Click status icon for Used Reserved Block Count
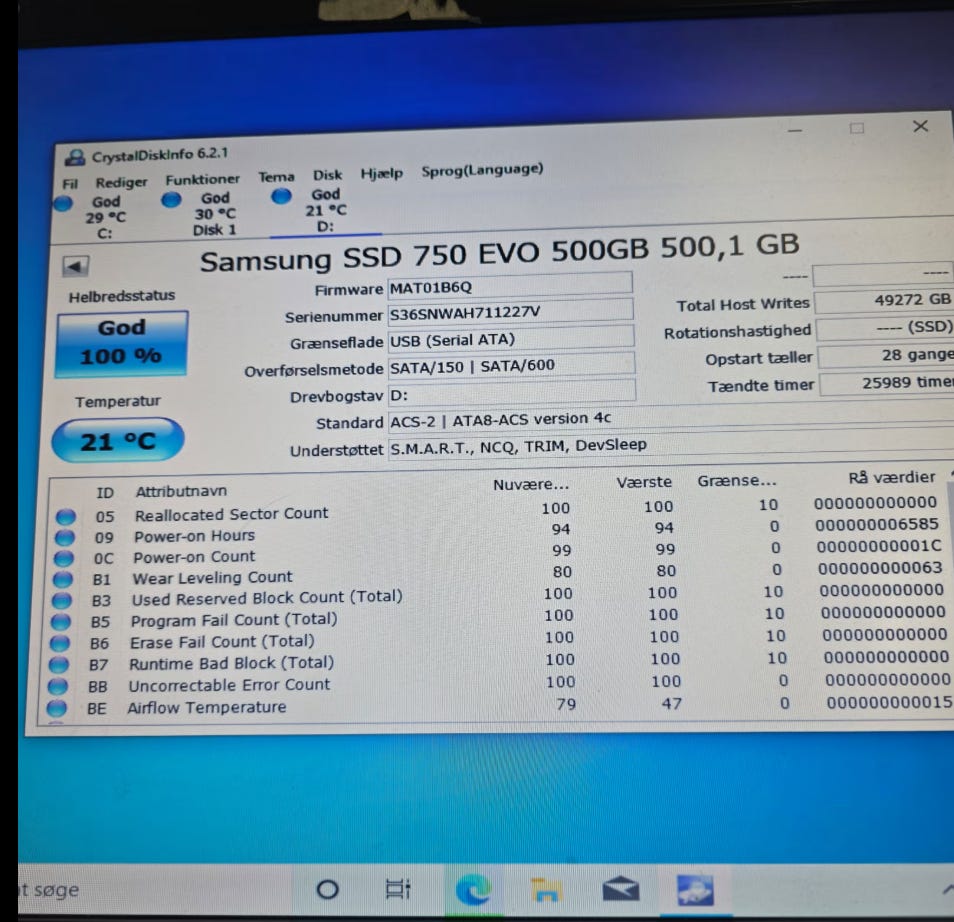The image size is (954, 922). click(61, 601)
